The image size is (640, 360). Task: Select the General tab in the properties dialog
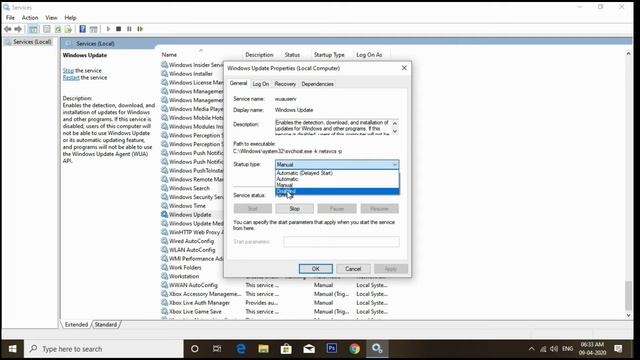click(x=238, y=83)
